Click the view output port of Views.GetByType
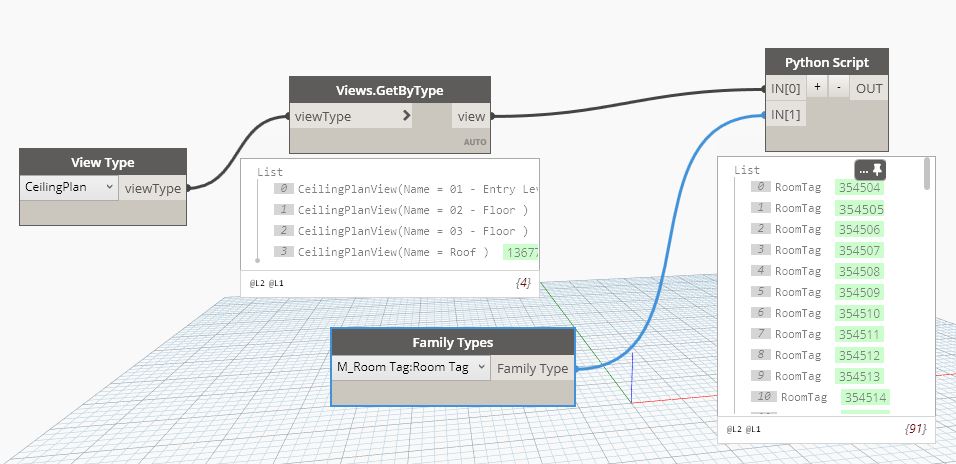956x464 pixels. pyautogui.click(x=471, y=116)
